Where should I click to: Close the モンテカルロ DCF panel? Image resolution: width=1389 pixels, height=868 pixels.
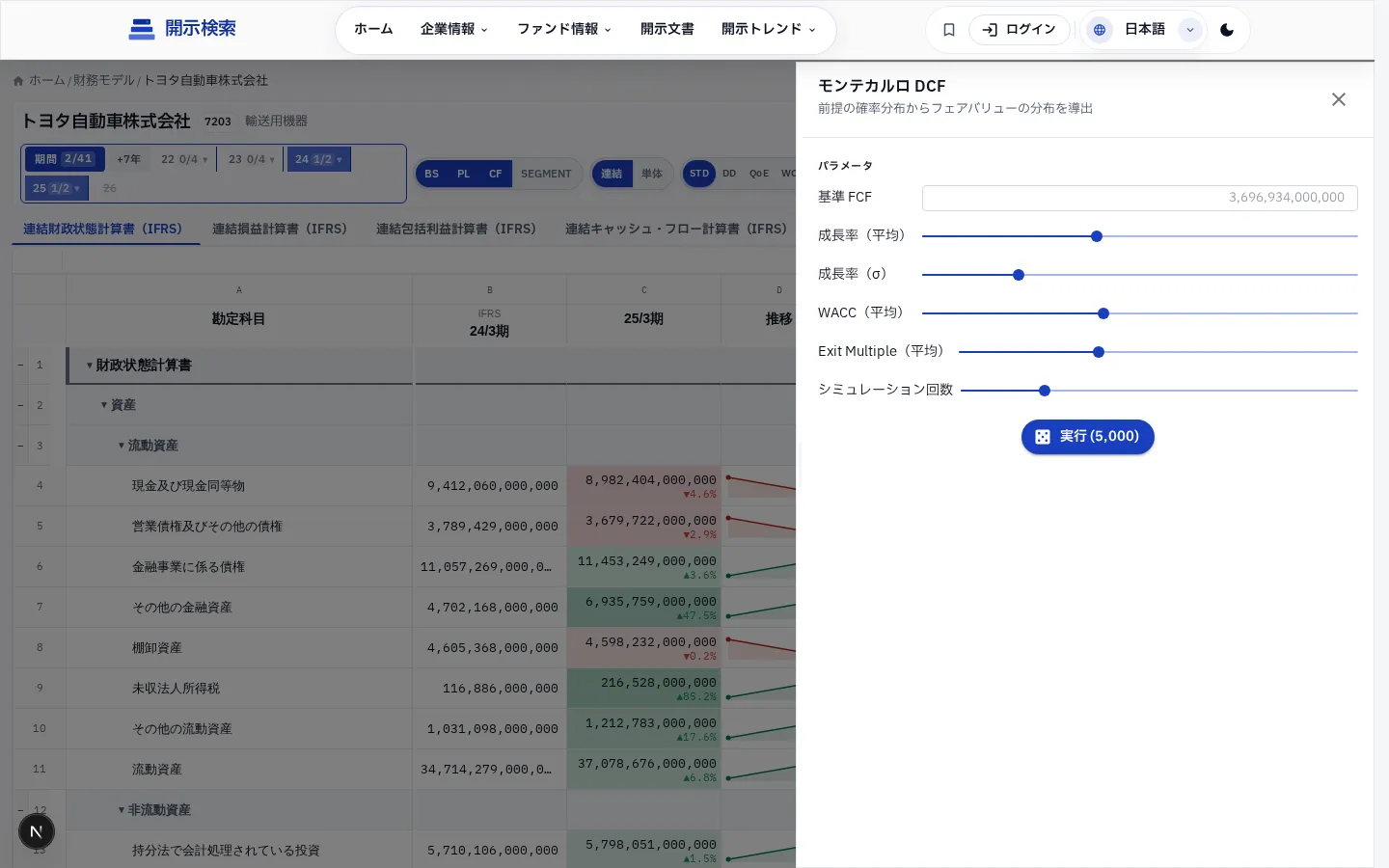1339,99
